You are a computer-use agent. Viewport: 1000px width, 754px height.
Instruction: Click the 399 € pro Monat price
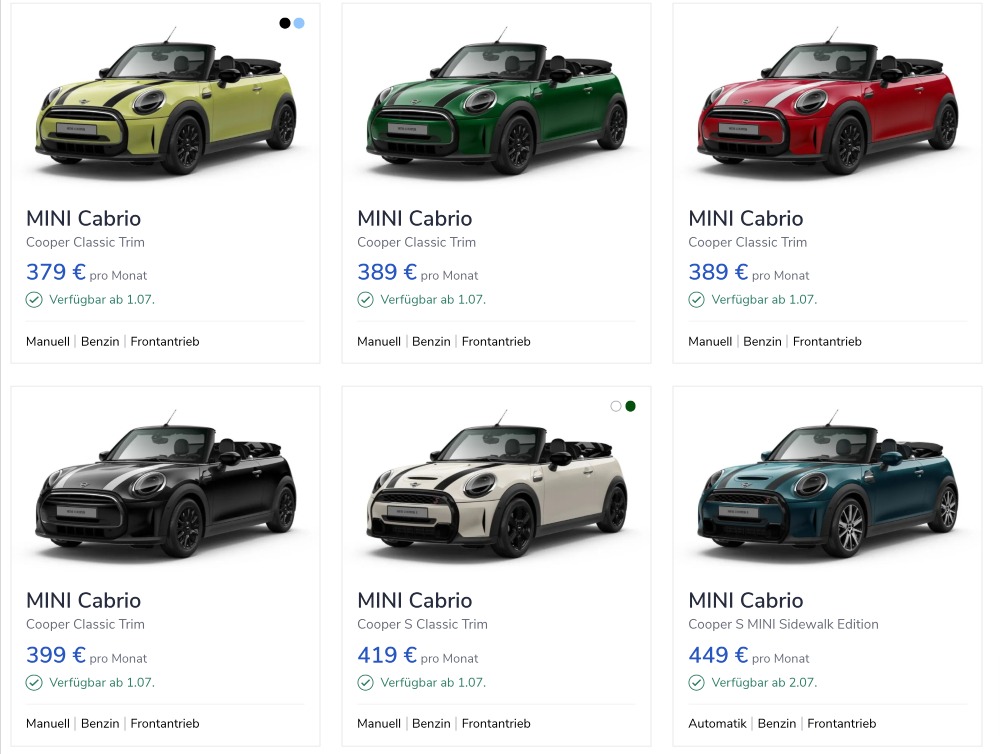(x=86, y=655)
